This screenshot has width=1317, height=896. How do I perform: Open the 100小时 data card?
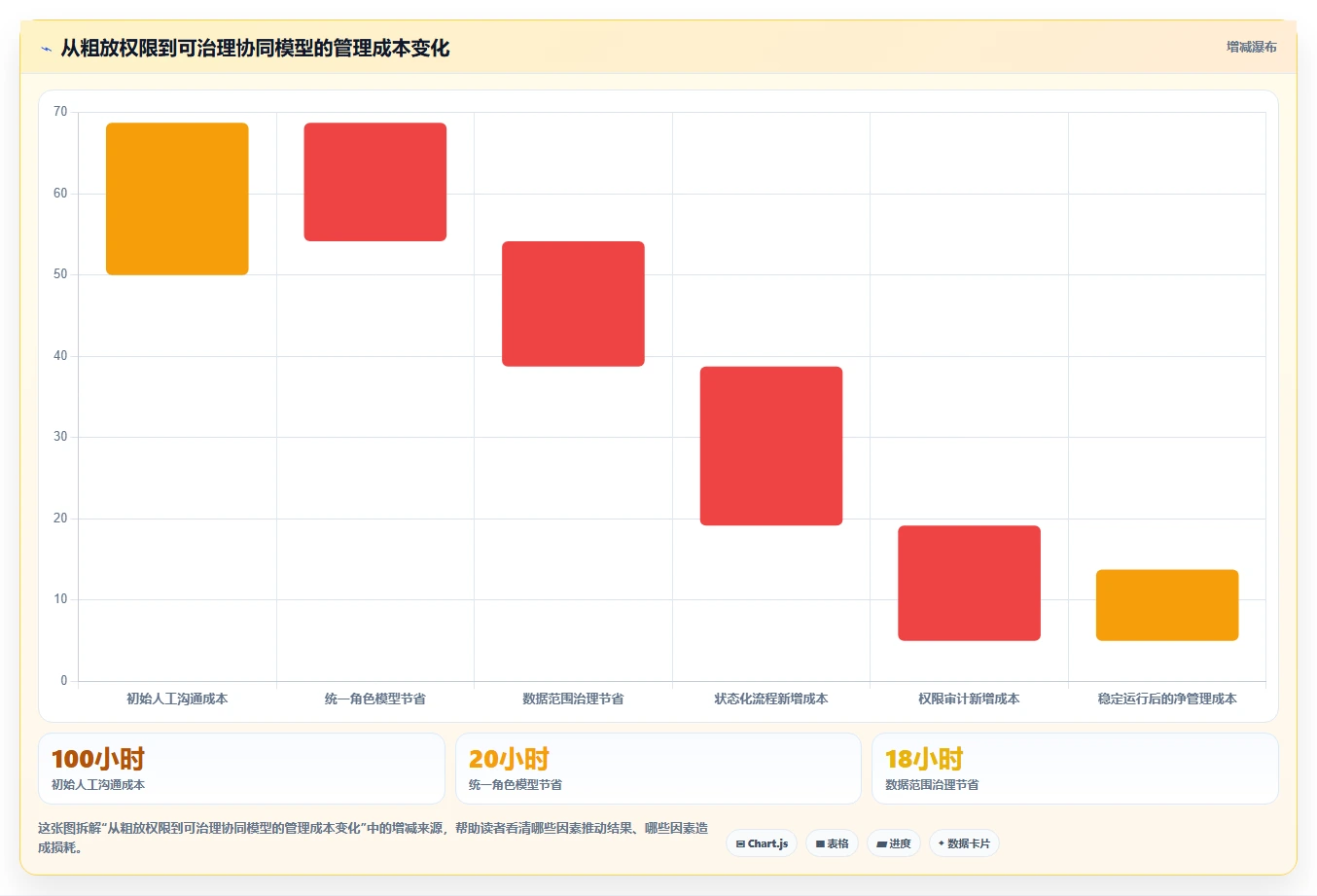pos(241,769)
